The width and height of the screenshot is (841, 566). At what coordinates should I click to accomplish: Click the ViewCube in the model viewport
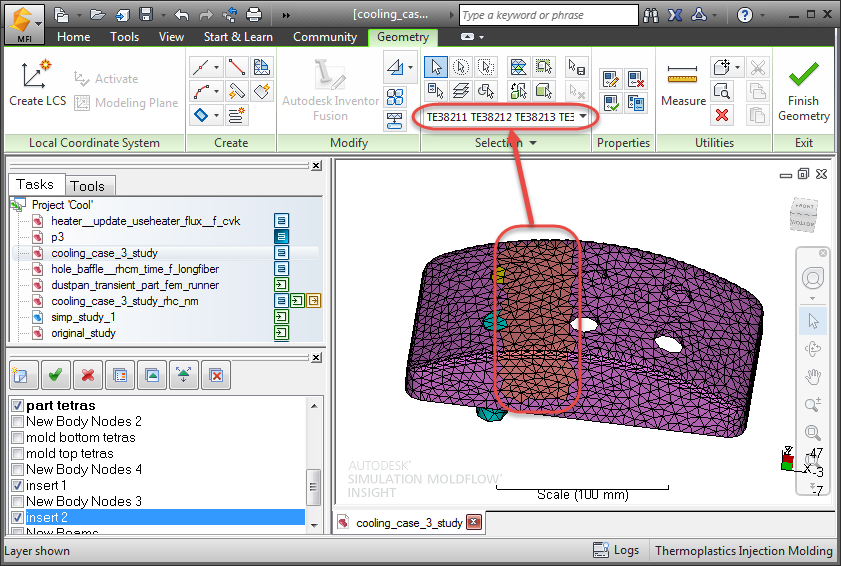click(803, 215)
